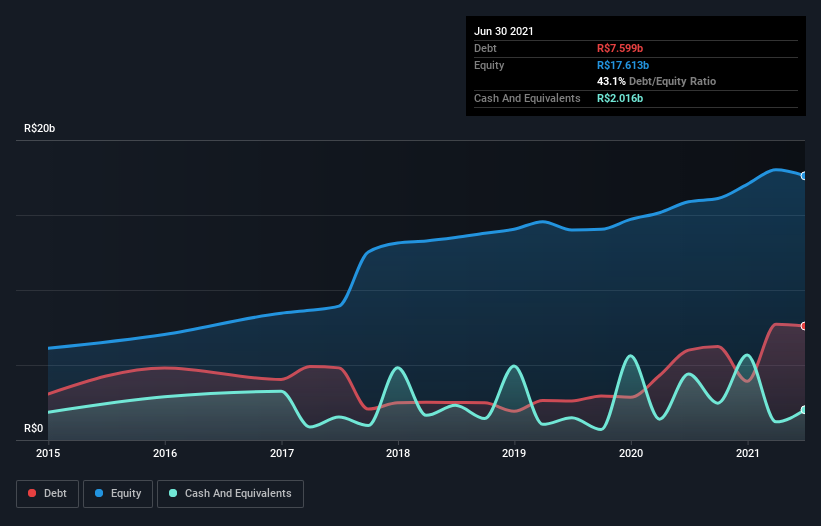821x526 pixels.
Task: Select the Cash endpoint marker for Jun 2021
Action: 804,410
